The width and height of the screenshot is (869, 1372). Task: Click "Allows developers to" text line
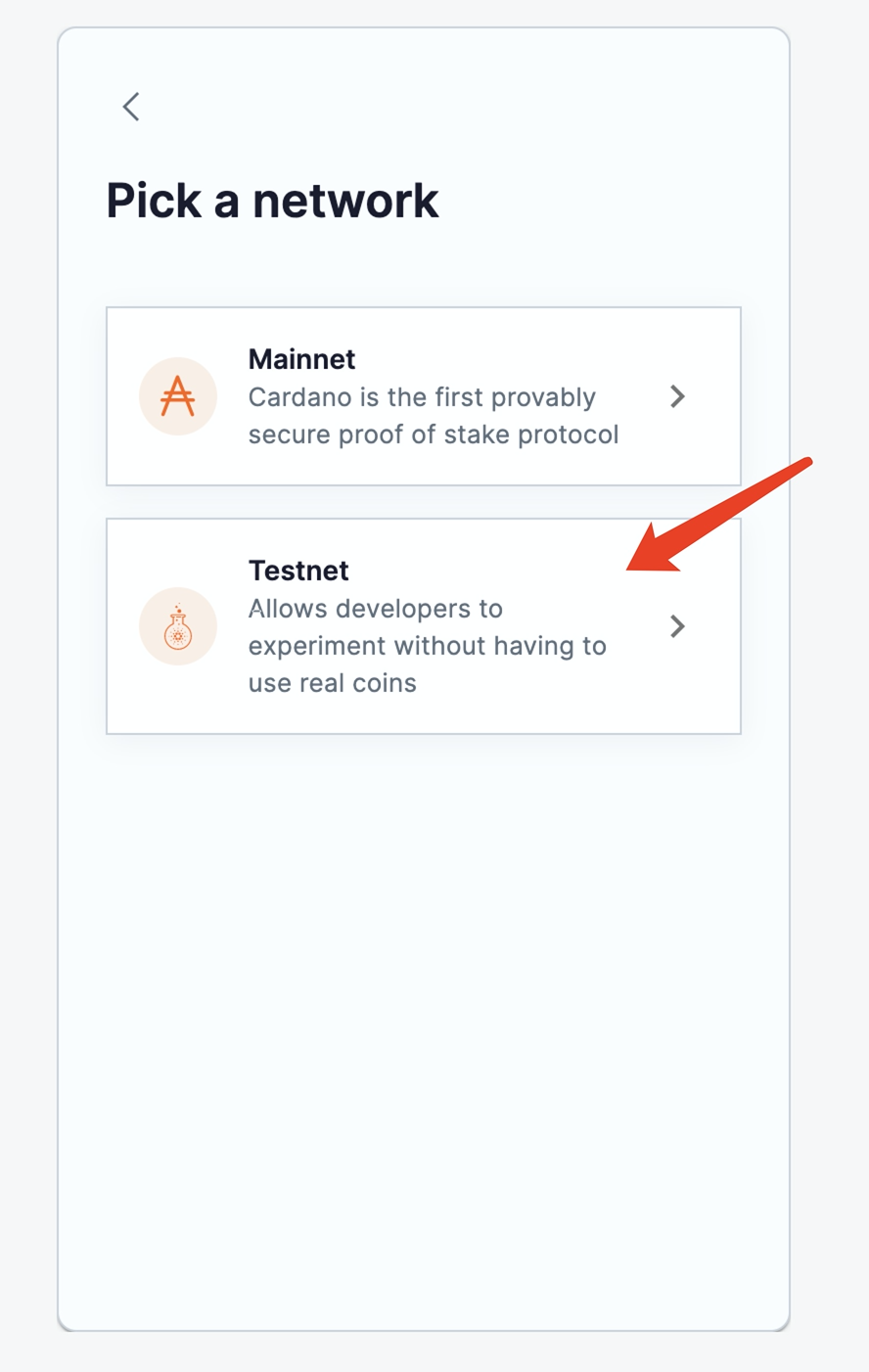pos(375,609)
